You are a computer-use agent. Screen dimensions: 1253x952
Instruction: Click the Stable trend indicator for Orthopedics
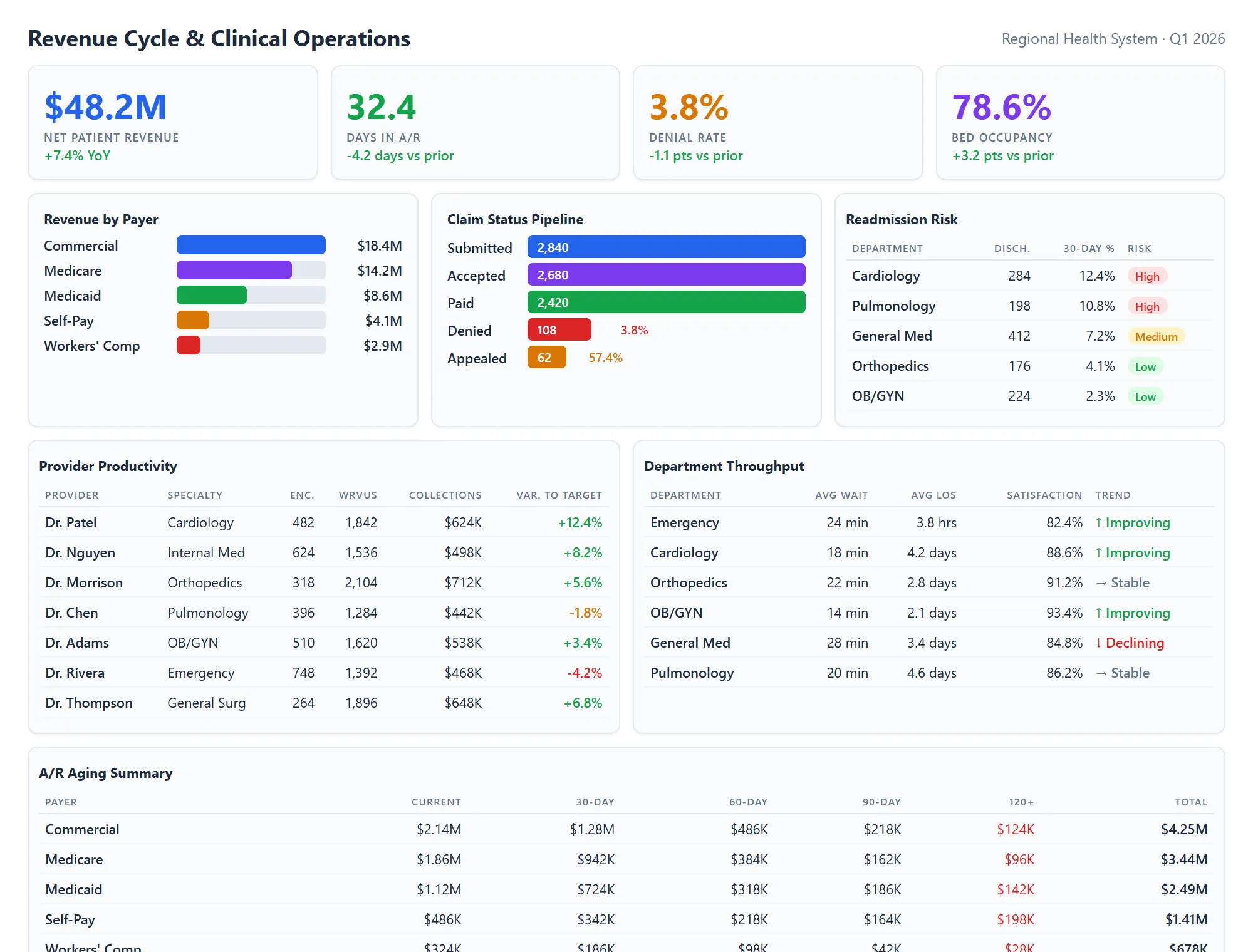coord(1123,582)
